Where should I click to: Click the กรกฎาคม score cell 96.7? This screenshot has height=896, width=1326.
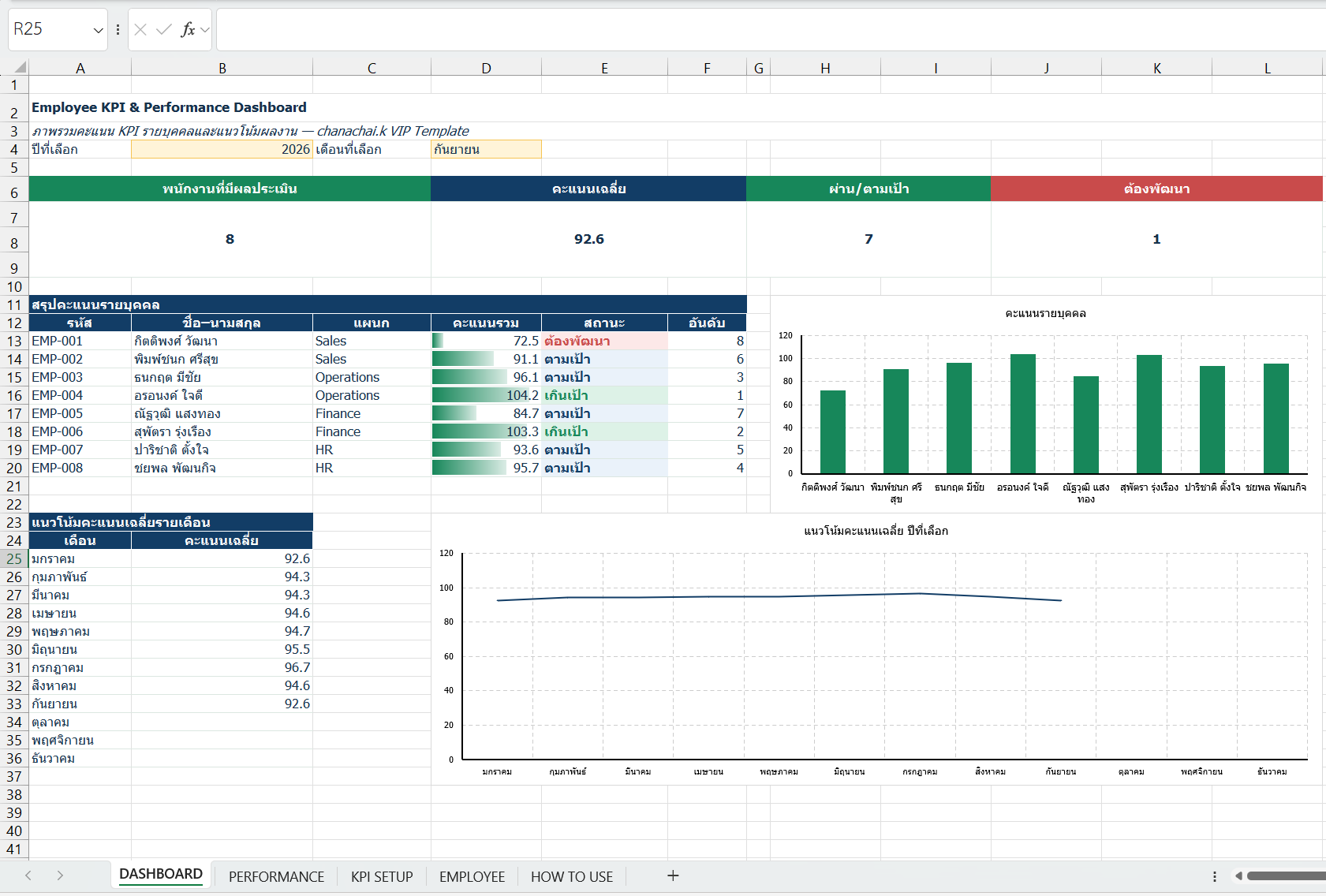[222, 667]
